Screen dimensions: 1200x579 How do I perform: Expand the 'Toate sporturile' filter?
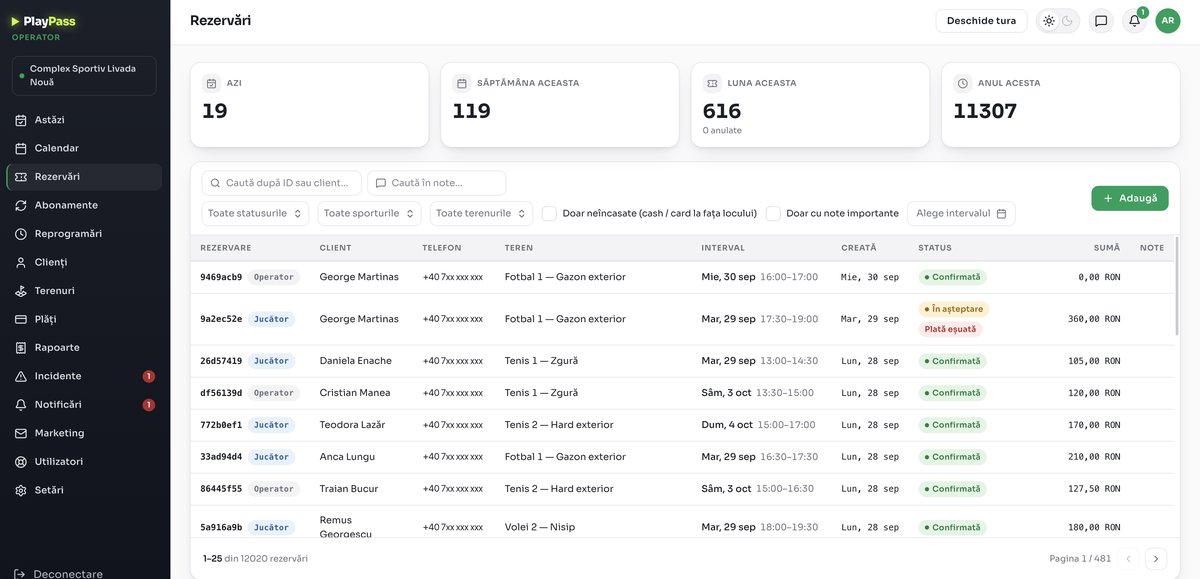pyautogui.click(x=370, y=213)
